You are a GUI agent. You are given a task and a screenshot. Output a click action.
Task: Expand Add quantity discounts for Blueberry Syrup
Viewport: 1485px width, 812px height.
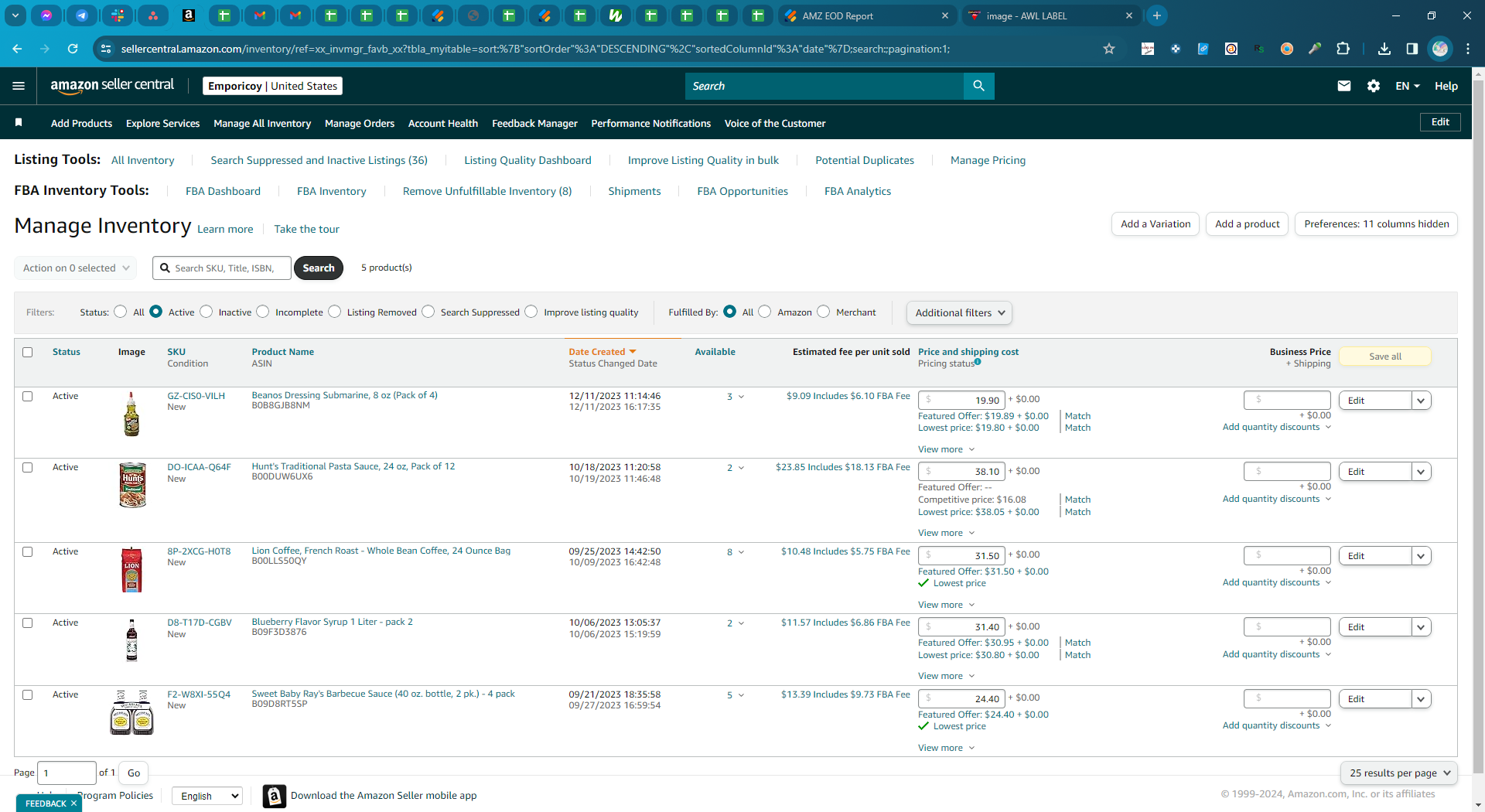click(1277, 654)
